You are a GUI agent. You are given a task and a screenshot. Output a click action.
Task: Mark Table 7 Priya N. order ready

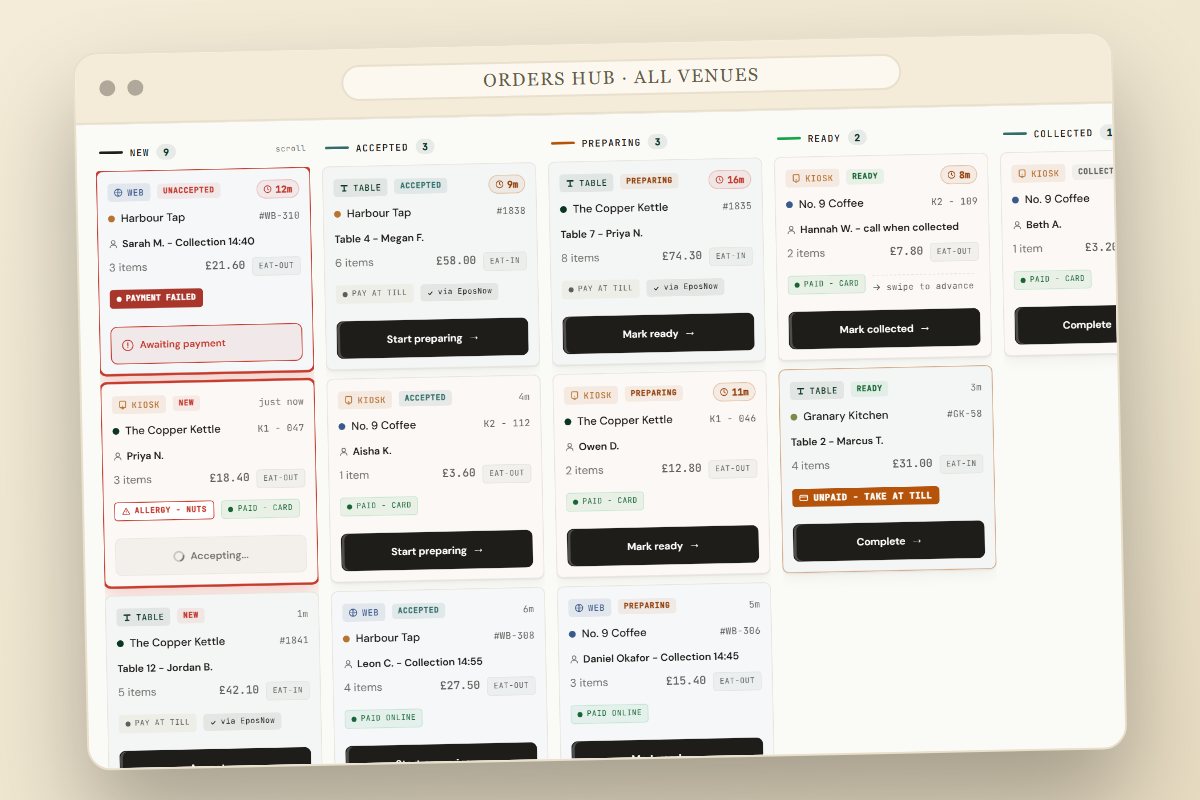point(658,333)
